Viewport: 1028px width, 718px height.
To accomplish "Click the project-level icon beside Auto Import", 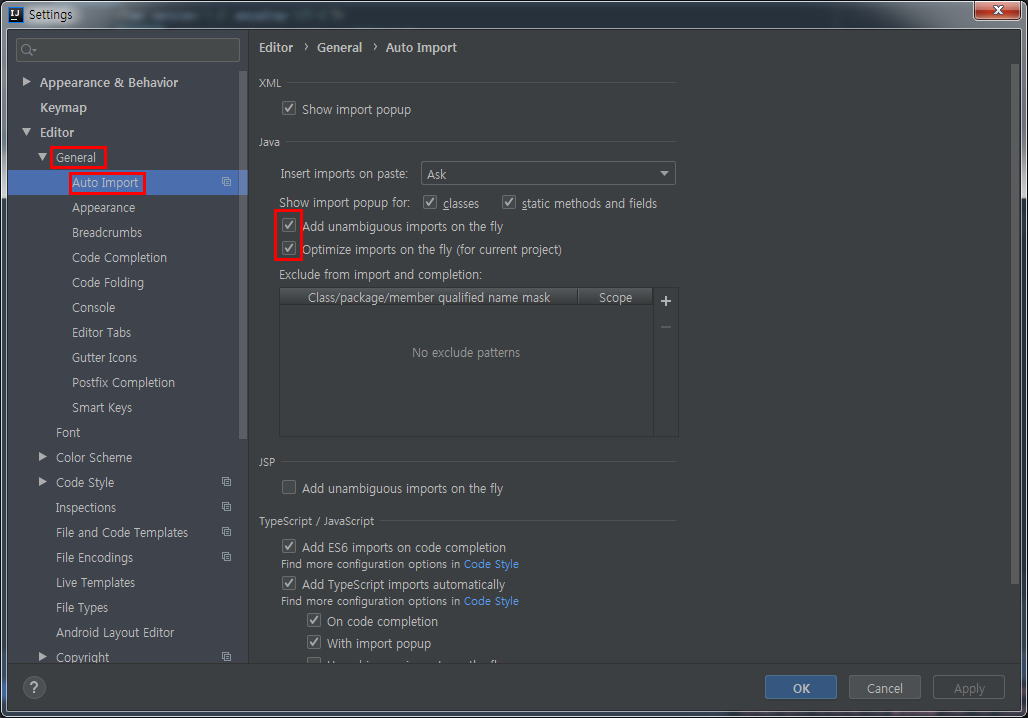I will (x=226, y=182).
